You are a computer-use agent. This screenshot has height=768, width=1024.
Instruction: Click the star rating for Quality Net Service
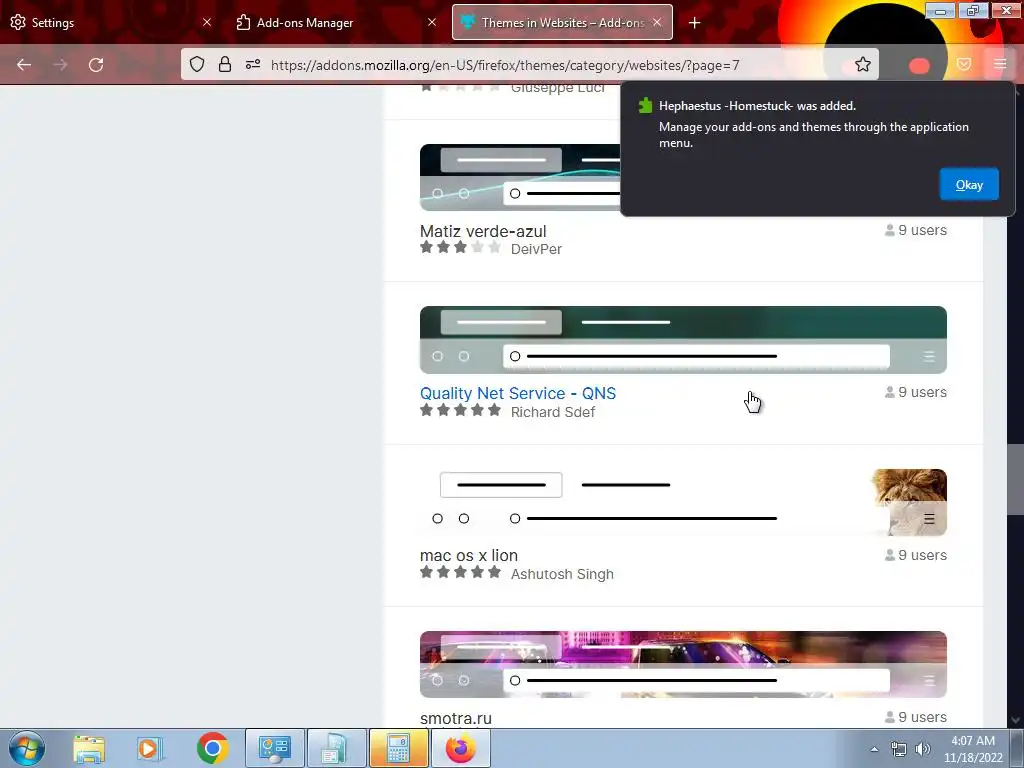(x=460, y=410)
